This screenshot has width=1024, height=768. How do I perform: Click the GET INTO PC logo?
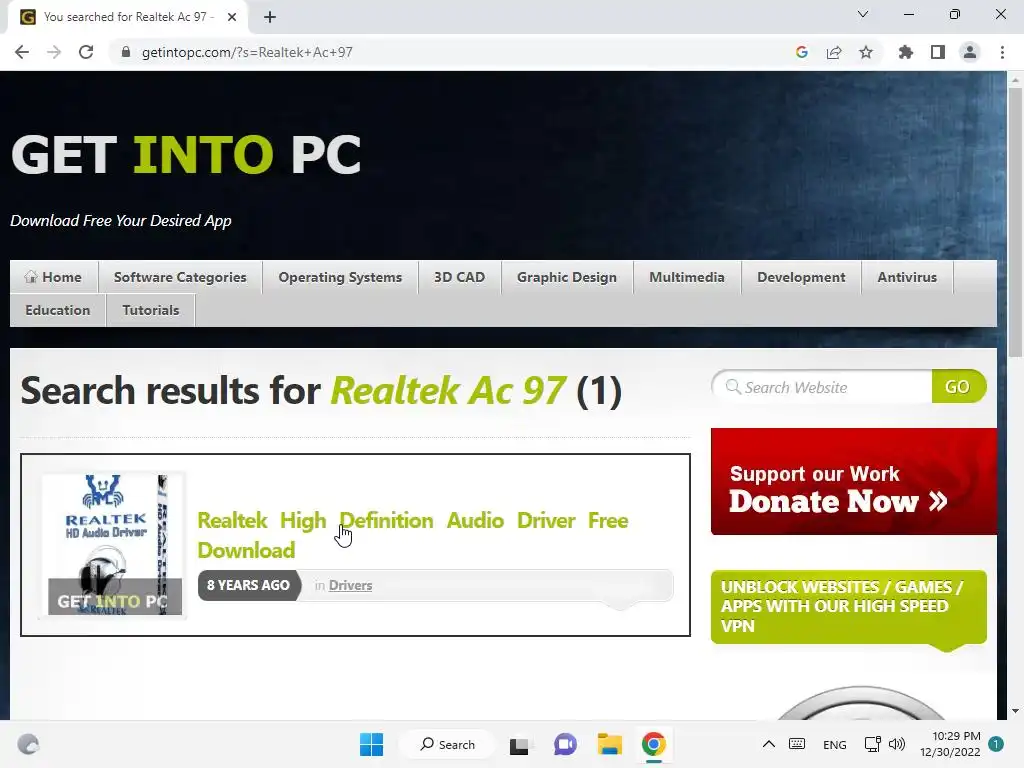(186, 155)
